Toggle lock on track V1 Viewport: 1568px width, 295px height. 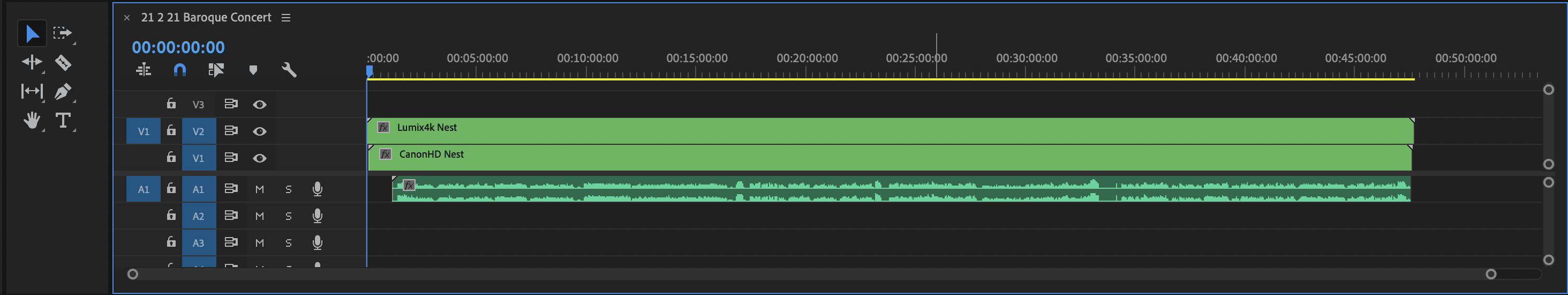(171, 157)
